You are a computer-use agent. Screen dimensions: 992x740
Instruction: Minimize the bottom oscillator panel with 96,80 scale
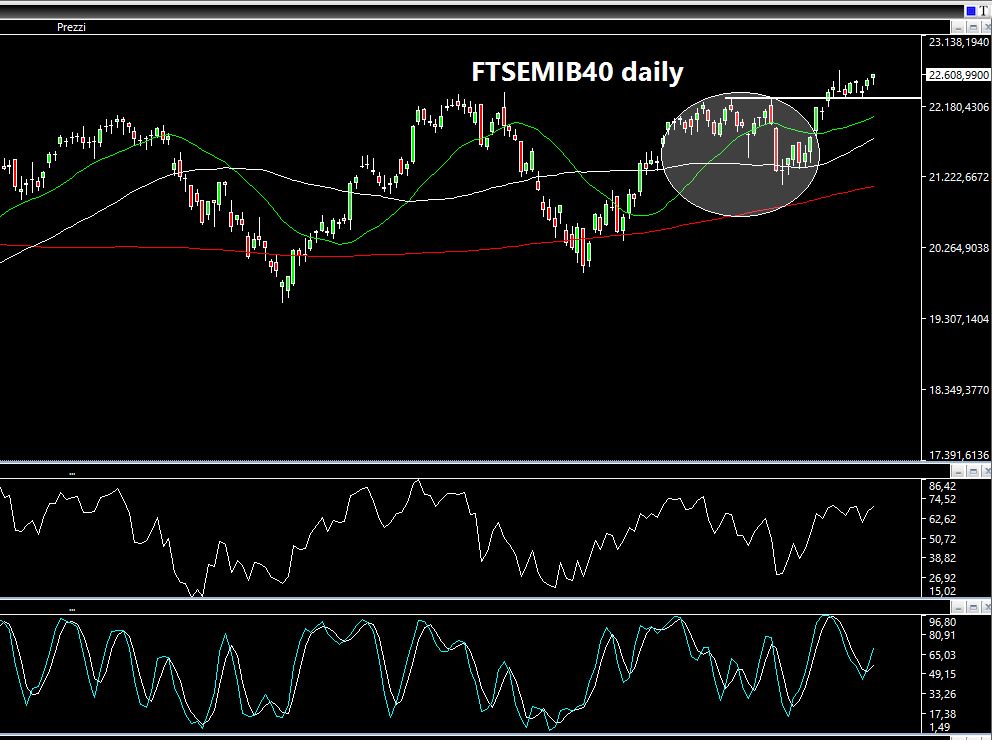(x=959, y=607)
